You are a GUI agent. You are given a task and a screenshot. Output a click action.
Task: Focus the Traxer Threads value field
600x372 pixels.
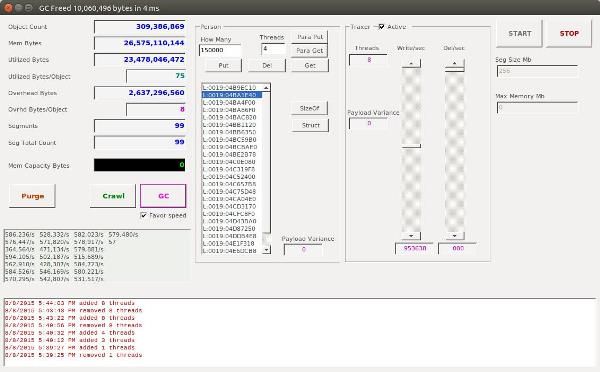(x=368, y=60)
